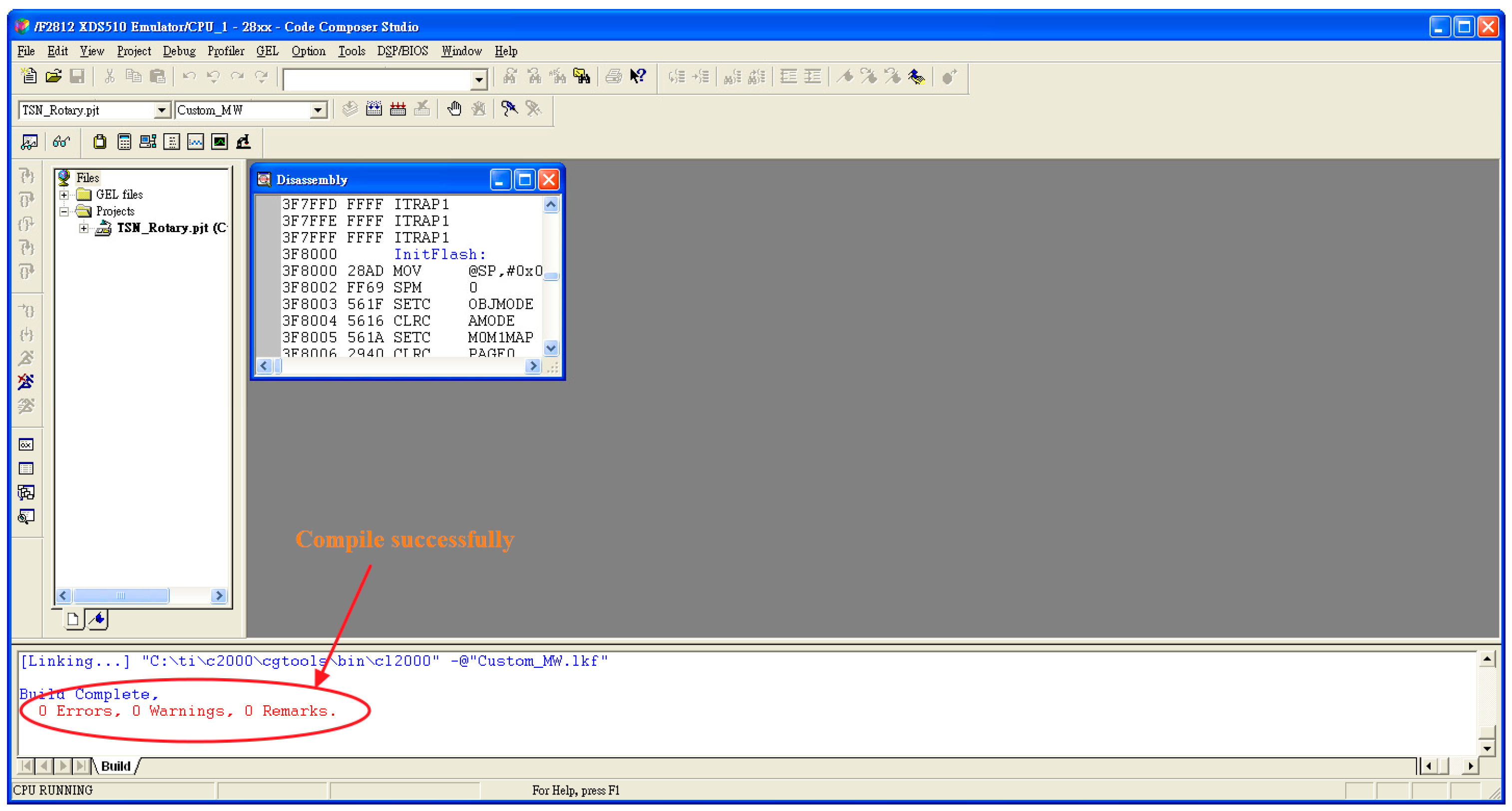This screenshot has height=811, width=1512.
Task: Select the Build output tab
Action: 116,766
